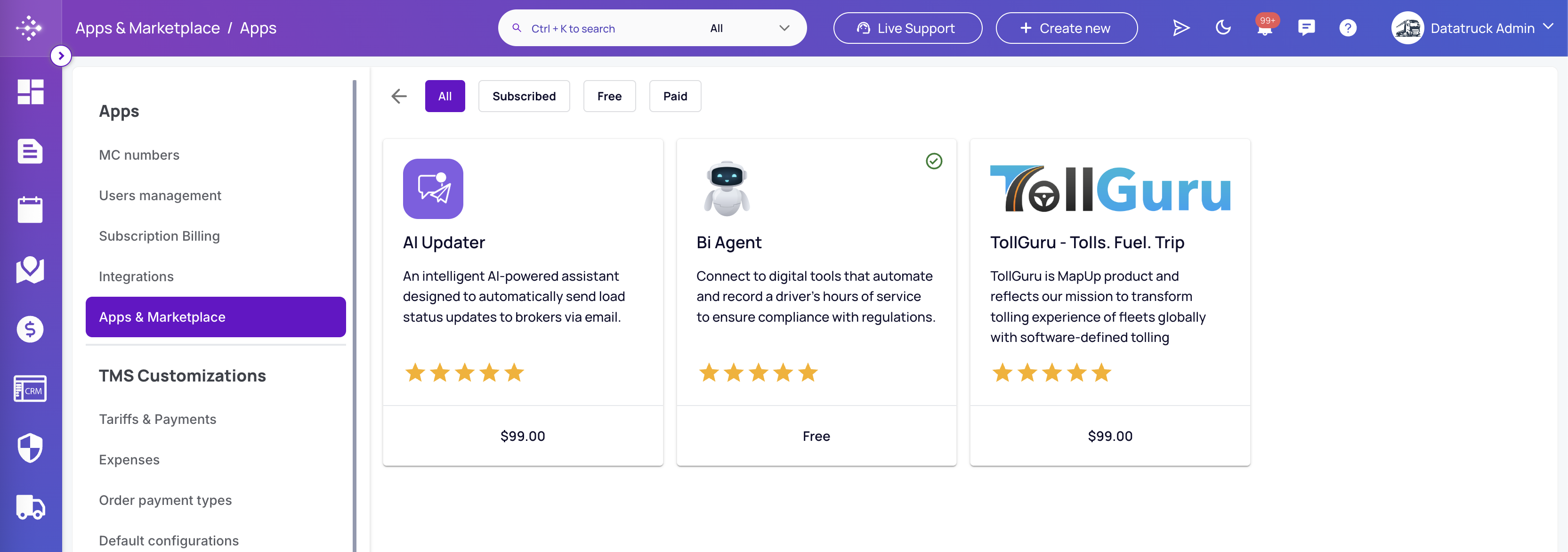Select the Subscribed filter tab
Viewport: 1568px width, 552px height.
(x=524, y=96)
